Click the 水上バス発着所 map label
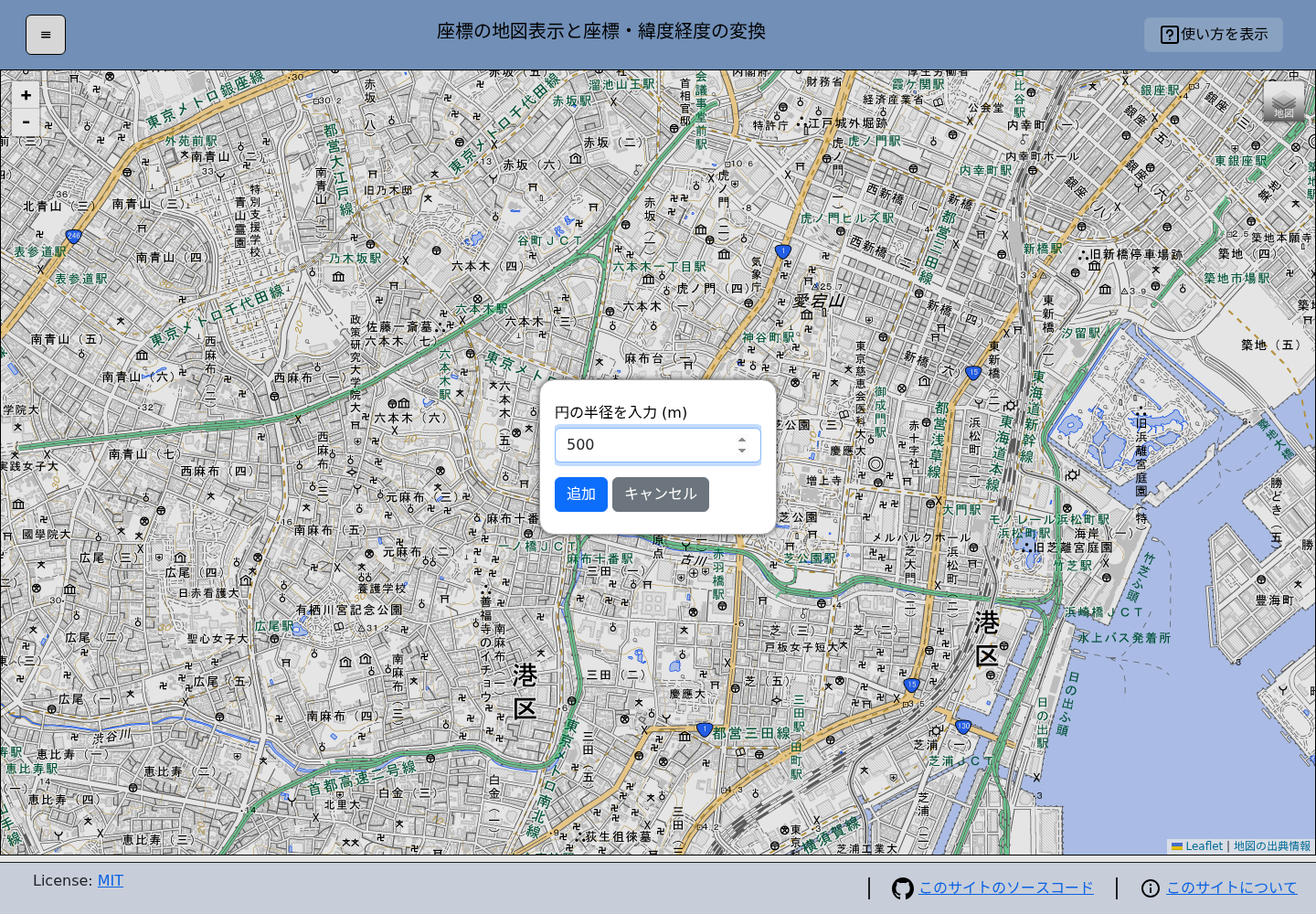The width and height of the screenshot is (1316, 914). [x=1124, y=638]
